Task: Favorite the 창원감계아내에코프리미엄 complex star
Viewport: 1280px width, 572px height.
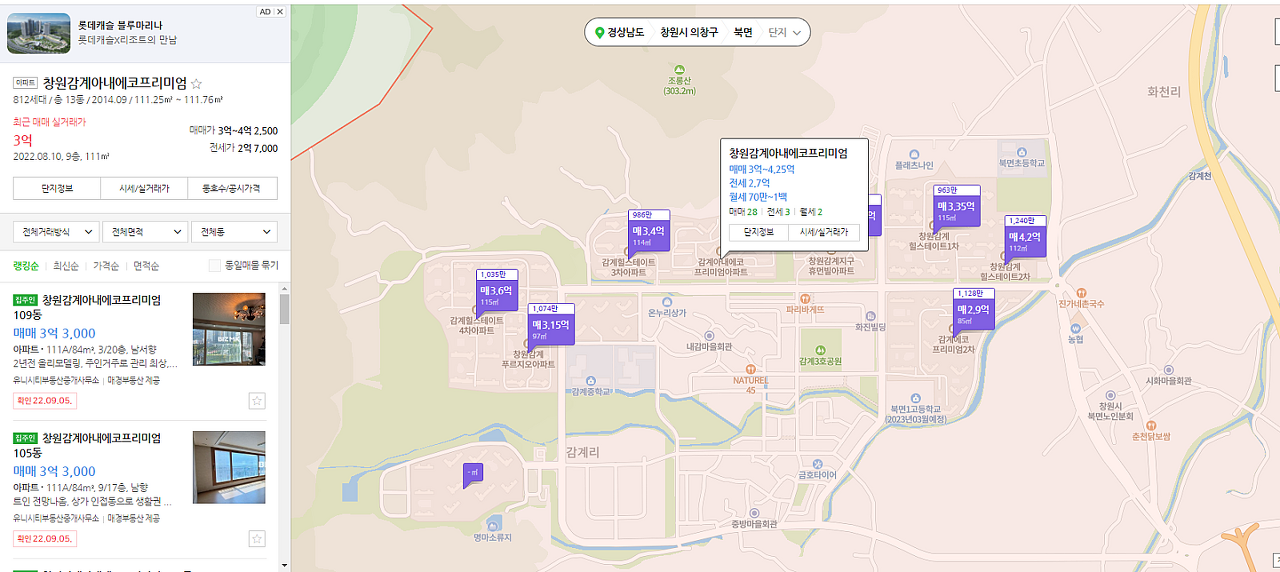Action: [x=197, y=83]
